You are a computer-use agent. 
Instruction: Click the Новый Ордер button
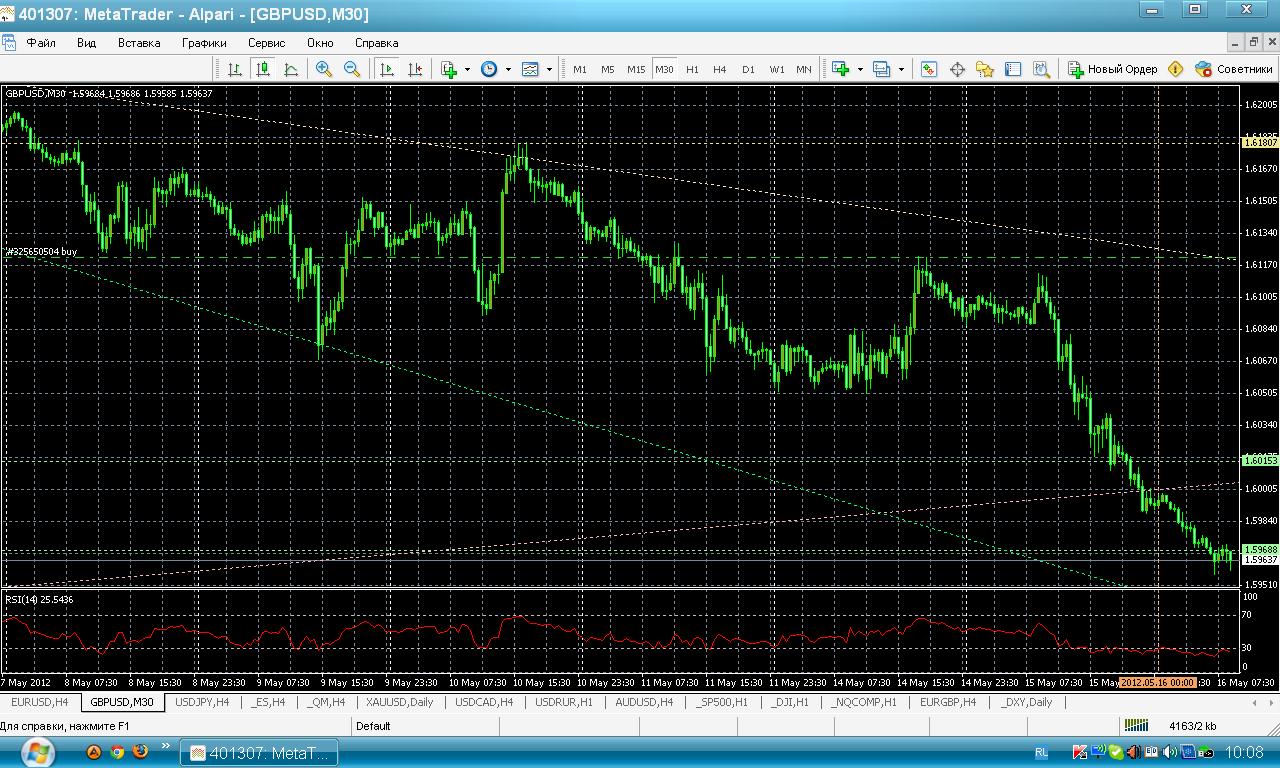(1112, 69)
